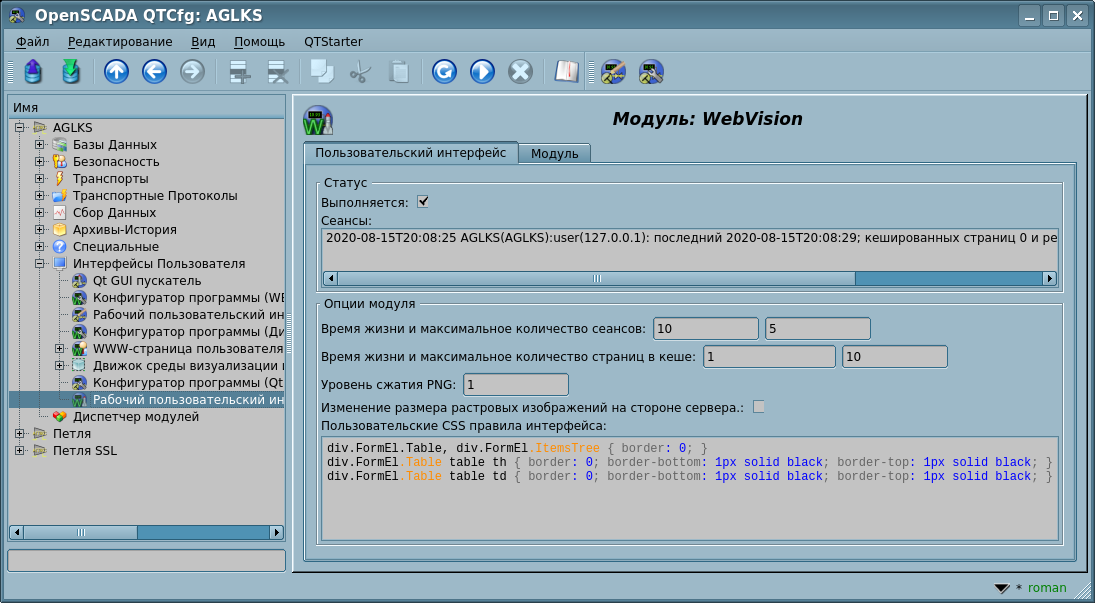Click the sessions scrollbar right arrow
This screenshot has width=1095, height=603.
pyautogui.click(x=1050, y=278)
